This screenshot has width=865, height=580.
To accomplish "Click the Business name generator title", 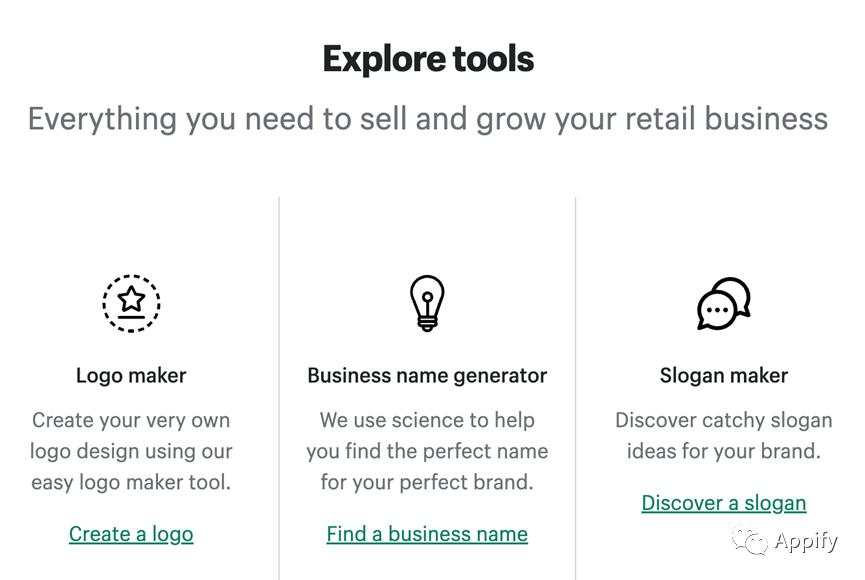I will pos(427,376).
